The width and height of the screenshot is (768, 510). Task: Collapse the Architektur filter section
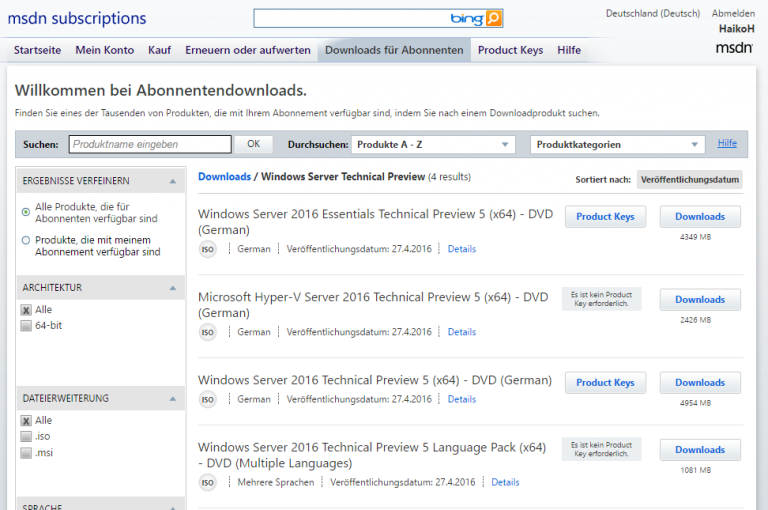[x=173, y=288]
